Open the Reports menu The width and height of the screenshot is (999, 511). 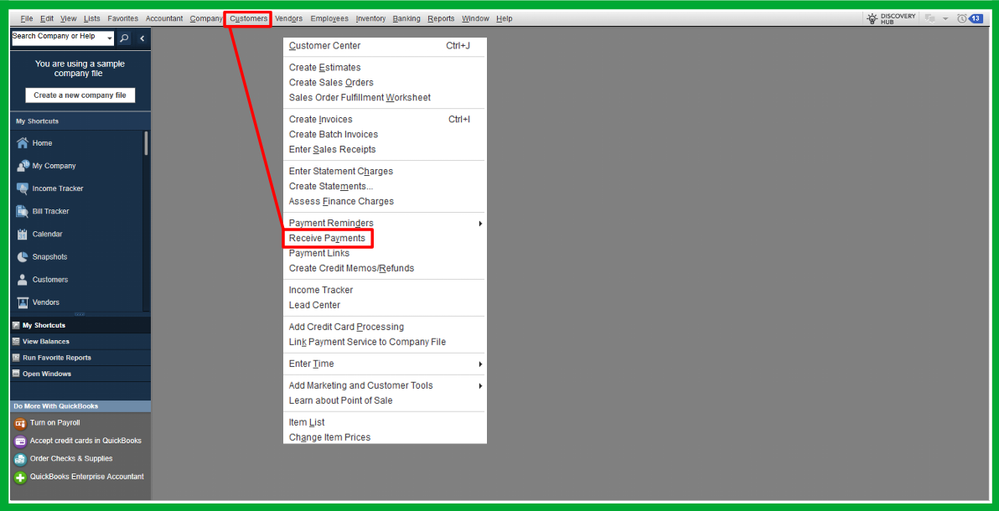[x=441, y=18]
